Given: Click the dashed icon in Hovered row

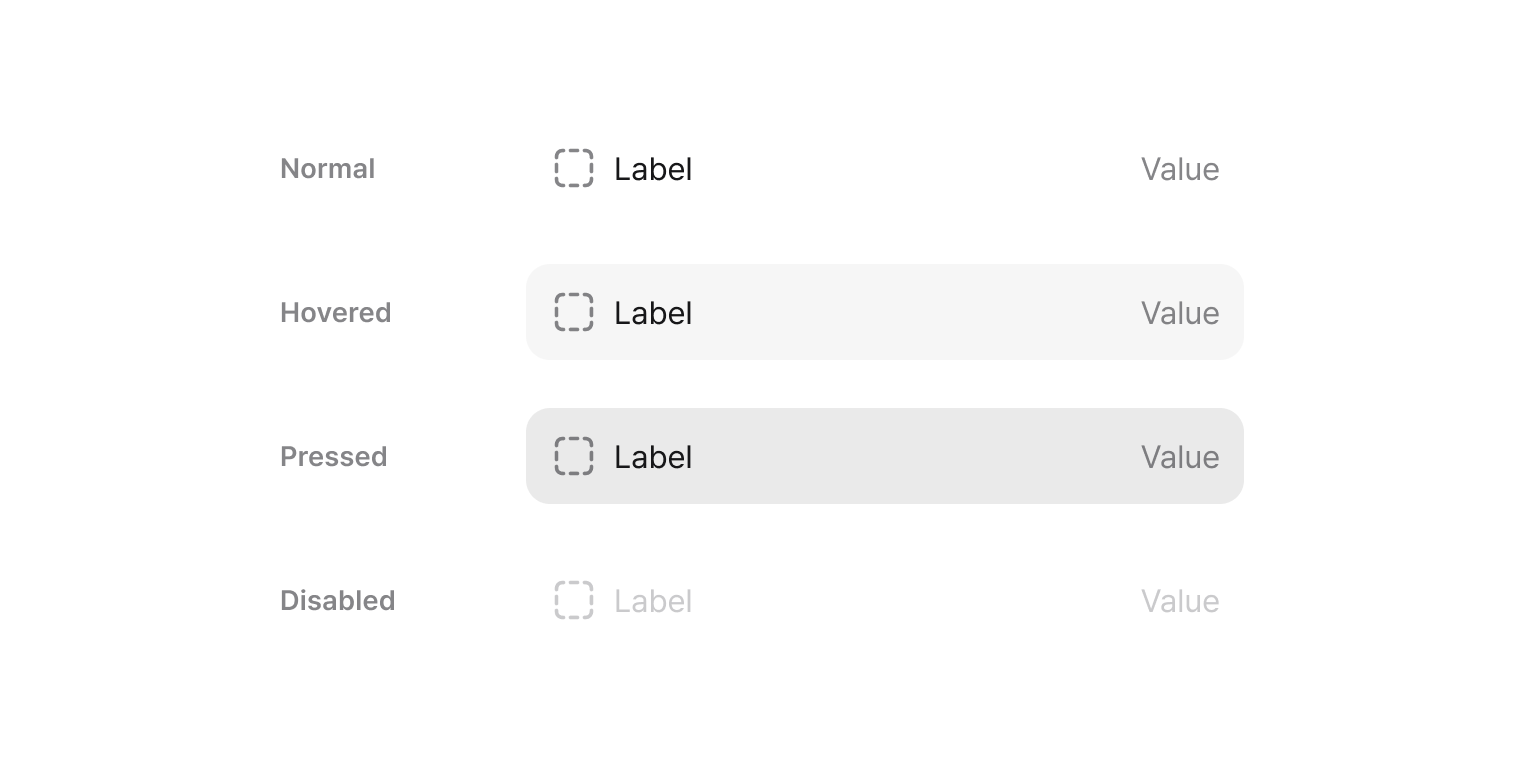Looking at the screenshot, I should (574, 312).
